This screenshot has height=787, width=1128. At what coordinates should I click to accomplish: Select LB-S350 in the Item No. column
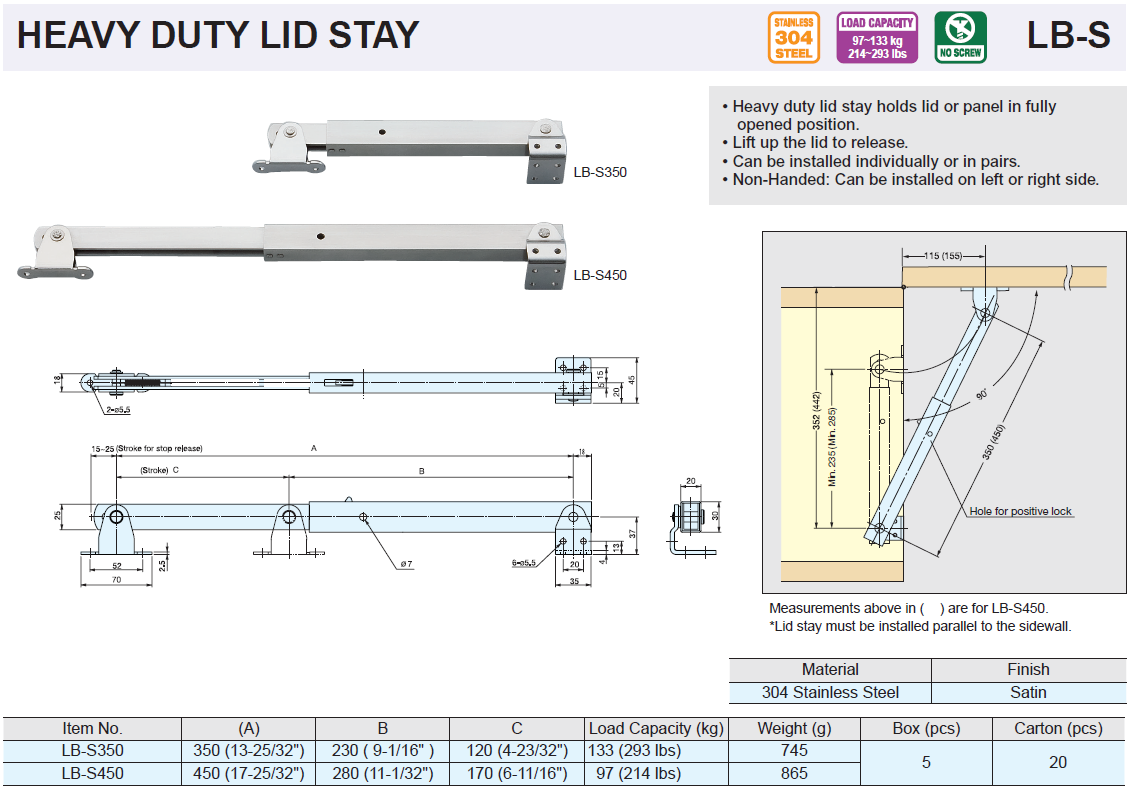click(92, 750)
